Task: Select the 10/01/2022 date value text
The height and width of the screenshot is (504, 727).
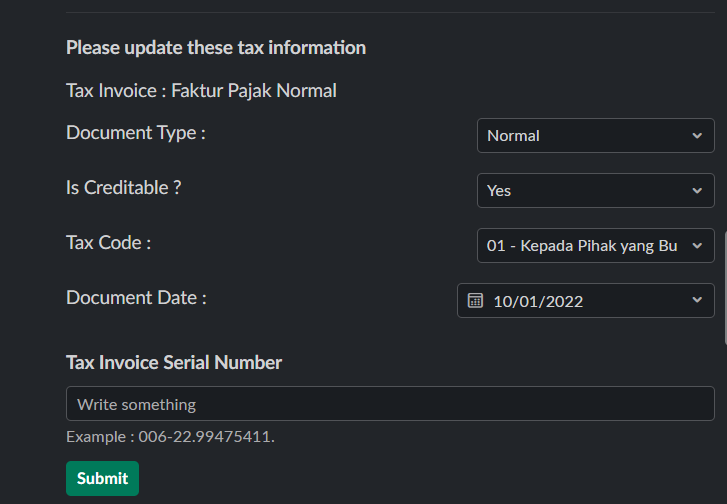Action: [x=538, y=301]
